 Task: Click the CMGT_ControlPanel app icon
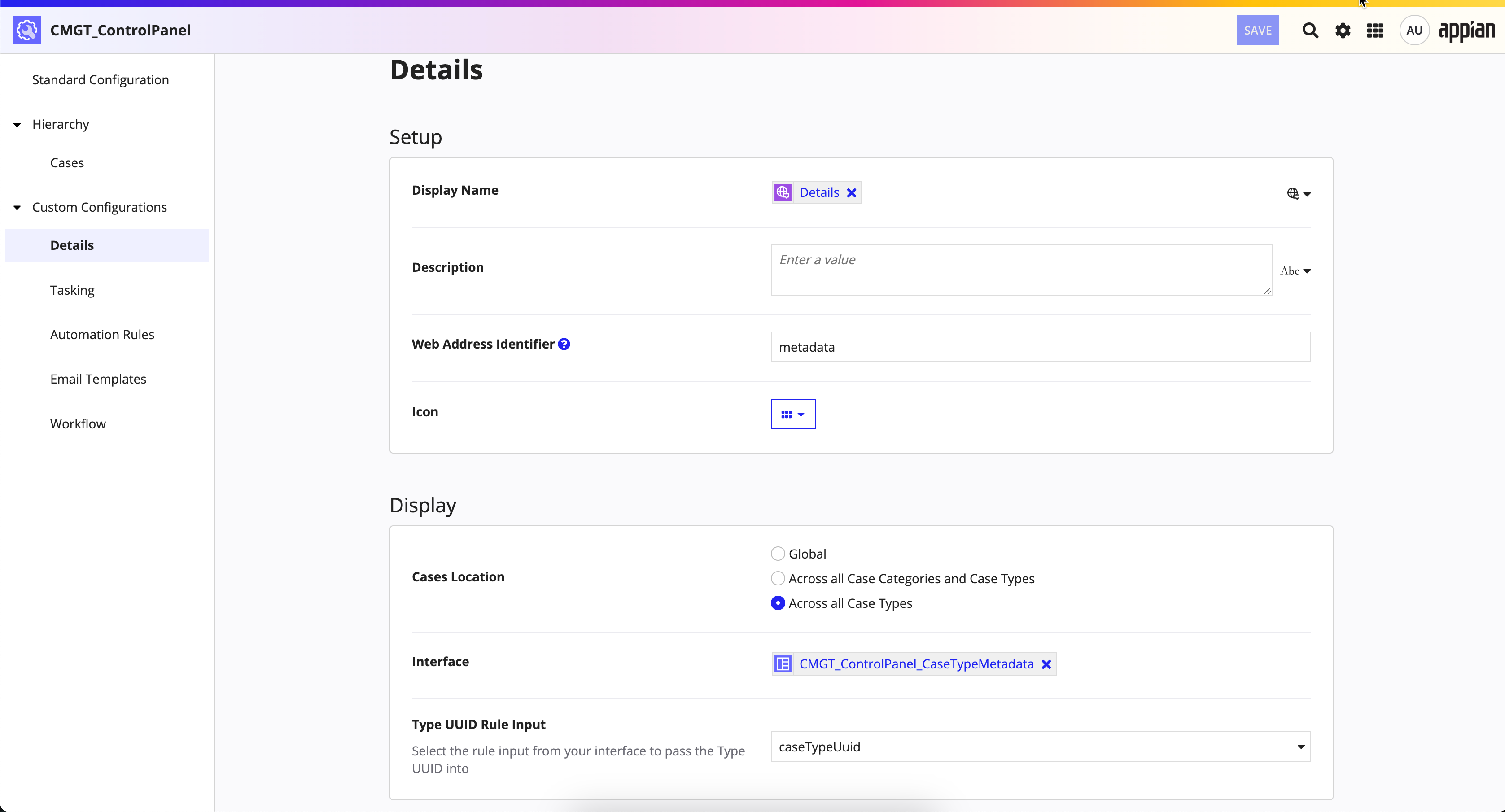tap(27, 30)
